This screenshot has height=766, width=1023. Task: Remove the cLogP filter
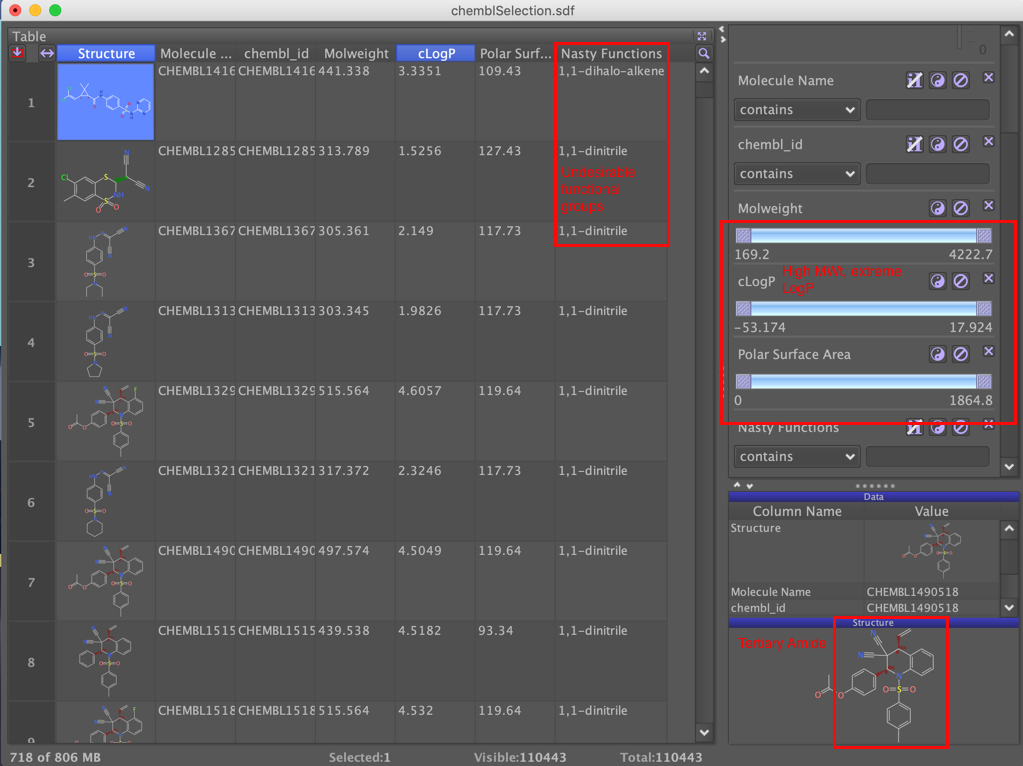(988, 279)
